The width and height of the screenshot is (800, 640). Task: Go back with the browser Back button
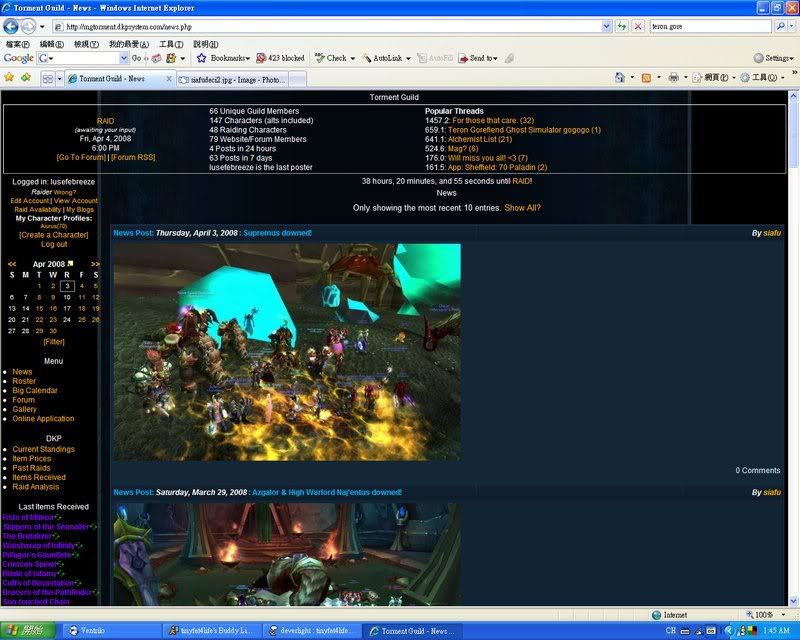(11, 26)
